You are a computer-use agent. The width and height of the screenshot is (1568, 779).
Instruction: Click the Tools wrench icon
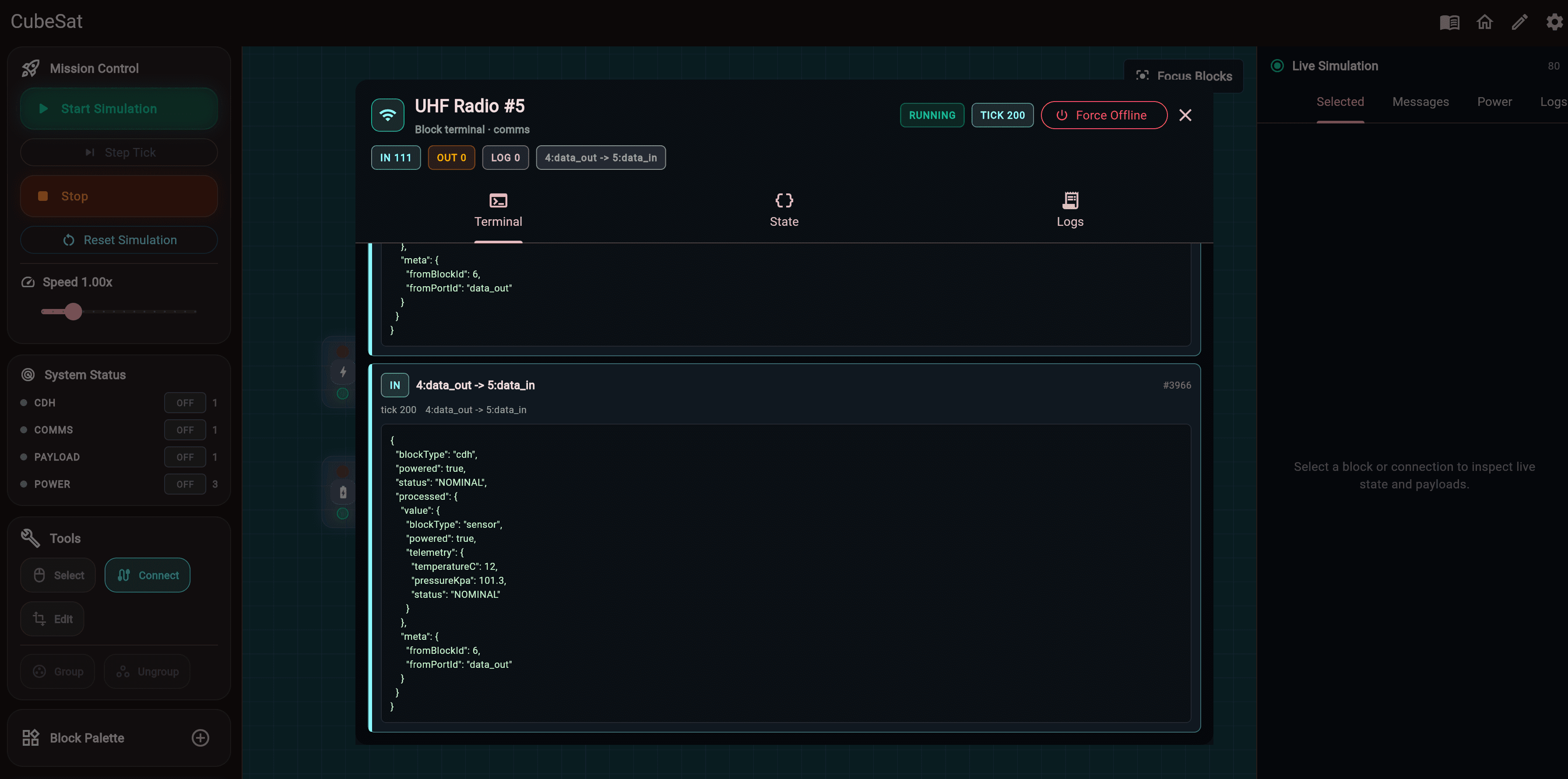(31, 538)
